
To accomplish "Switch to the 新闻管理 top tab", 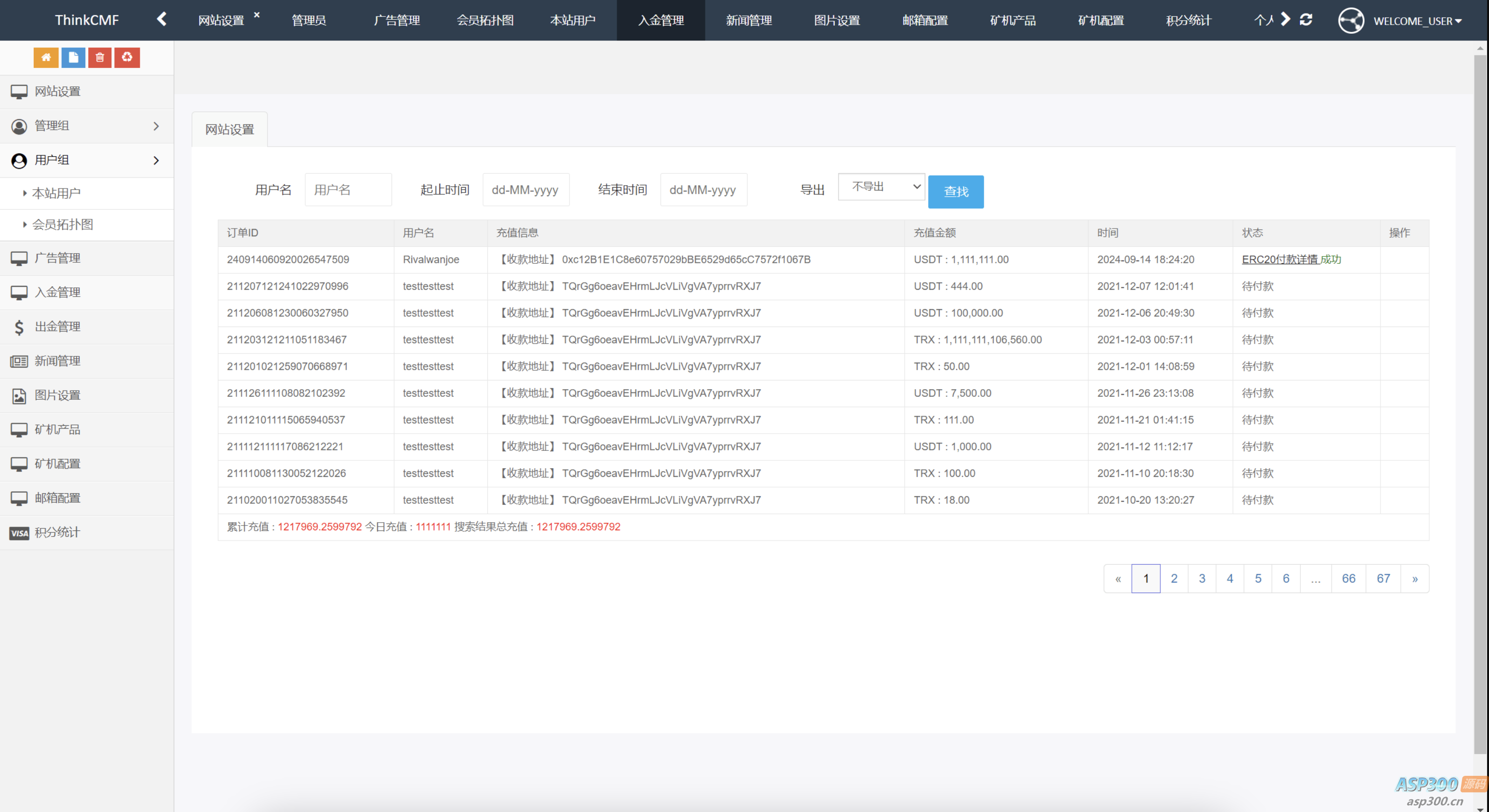I will [748, 21].
